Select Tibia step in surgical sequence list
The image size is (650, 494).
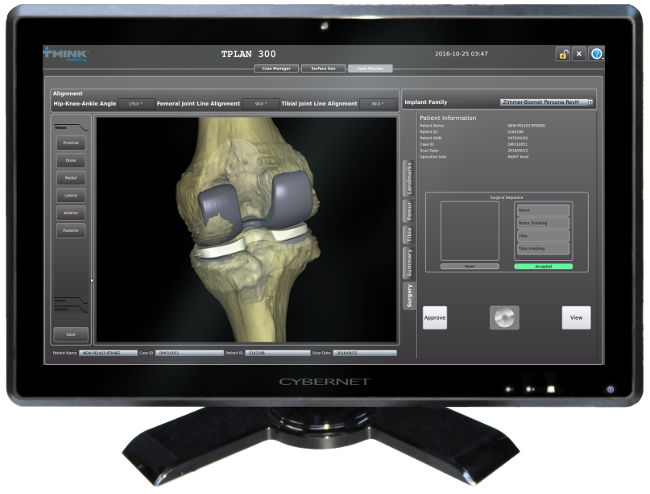542,236
